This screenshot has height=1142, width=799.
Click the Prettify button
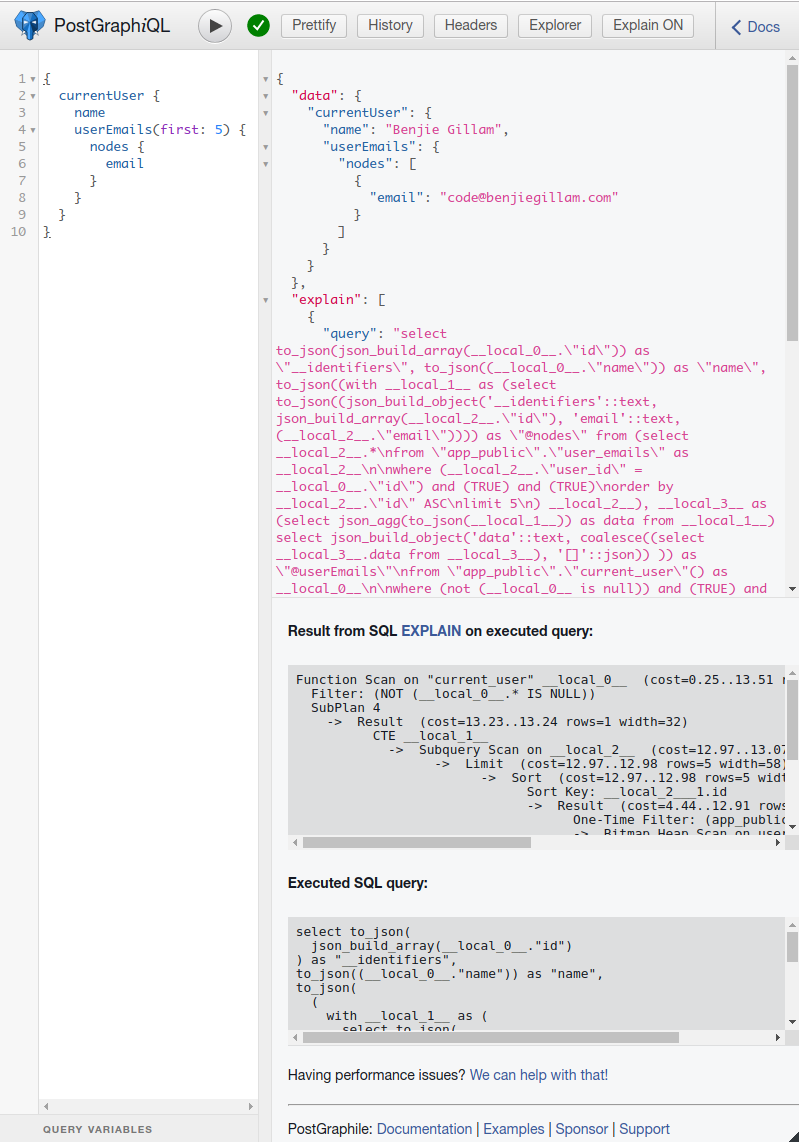pyautogui.click(x=314, y=25)
